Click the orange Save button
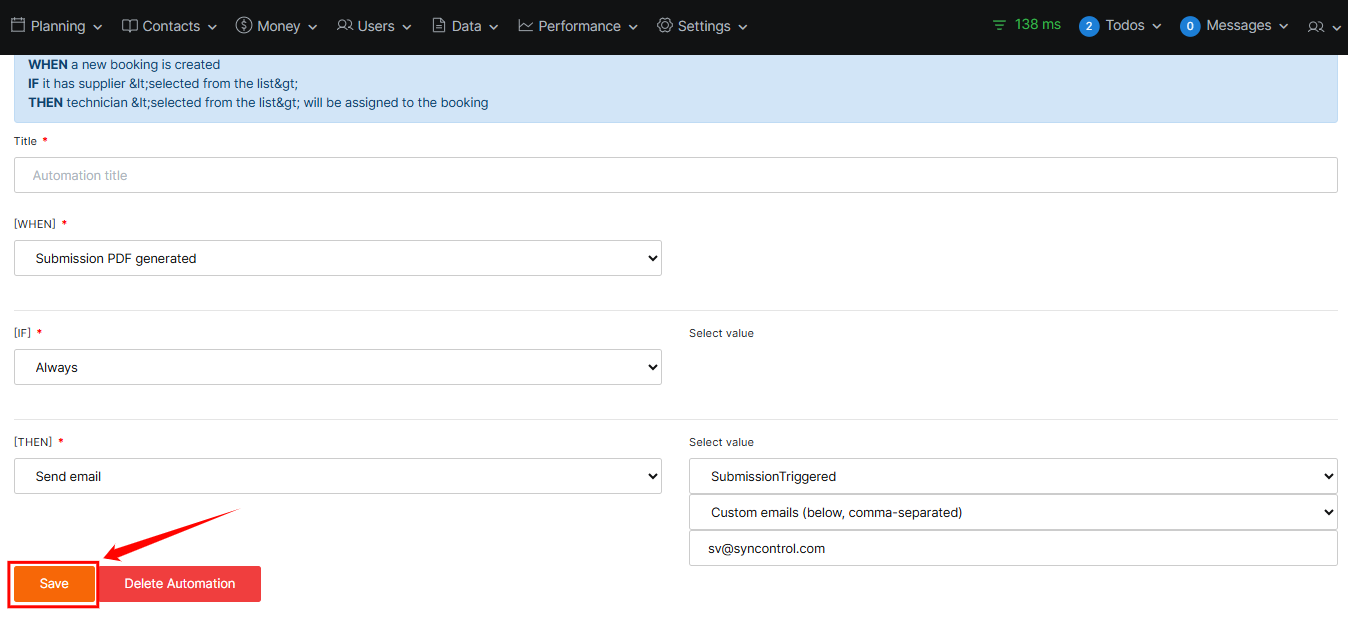 (x=54, y=584)
